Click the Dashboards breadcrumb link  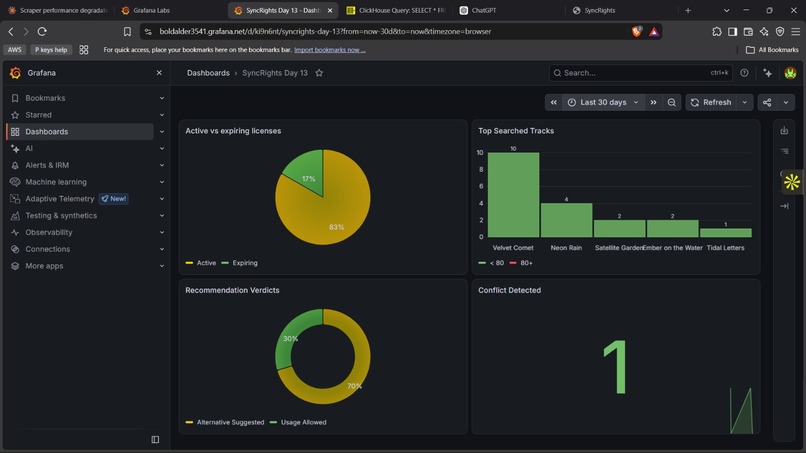(208, 73)
